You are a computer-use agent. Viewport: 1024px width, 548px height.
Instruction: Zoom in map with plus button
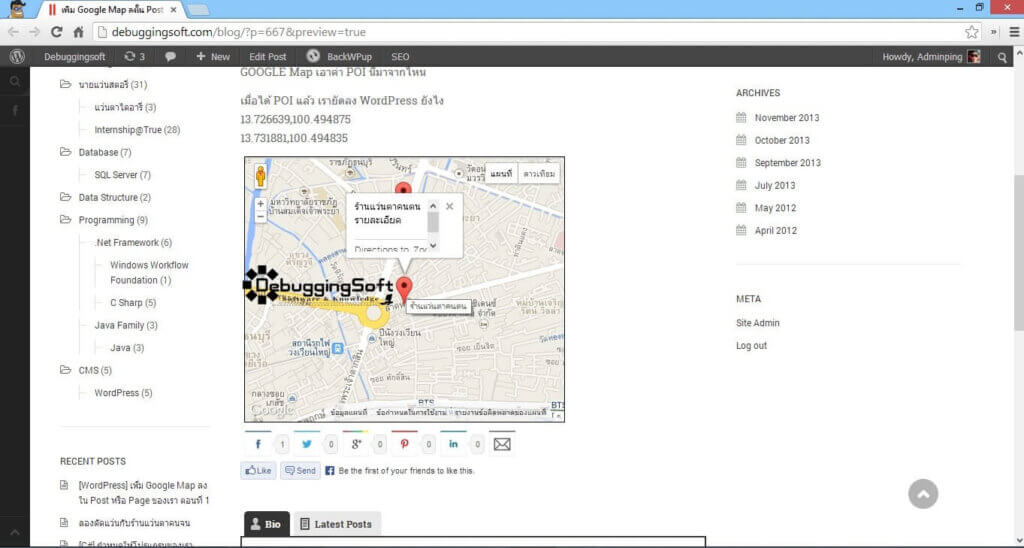tap(261, 204)
